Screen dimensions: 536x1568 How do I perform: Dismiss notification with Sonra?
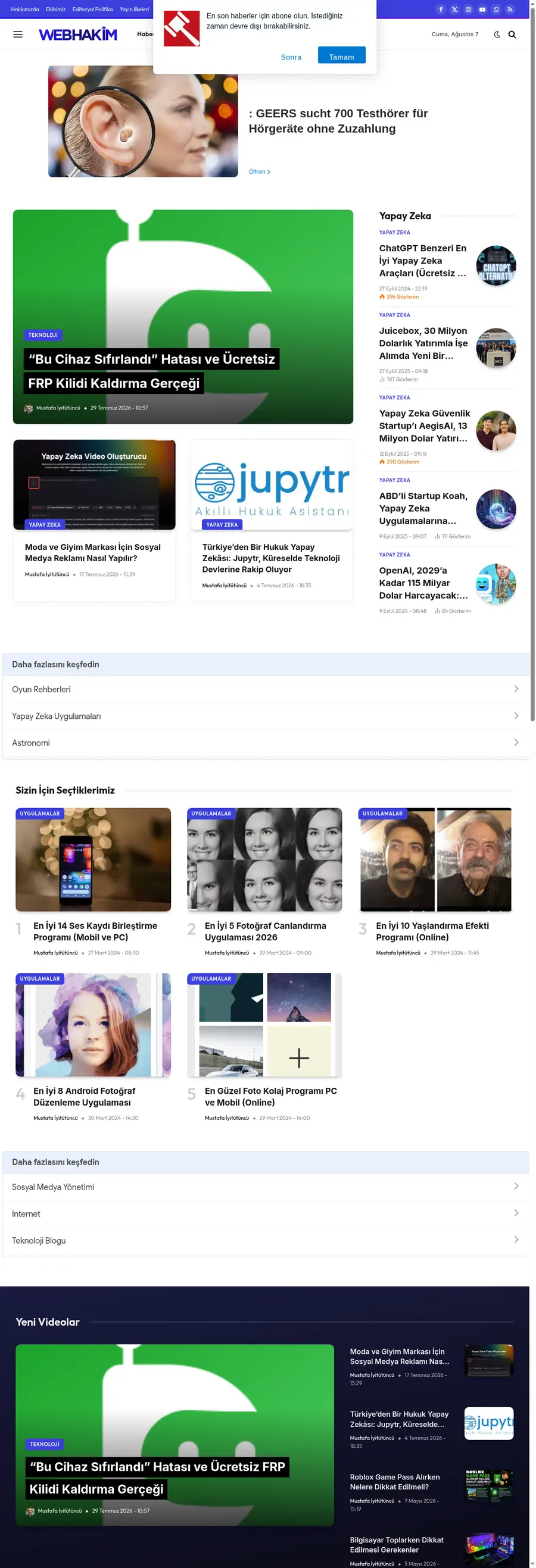[x=291, y=57]
